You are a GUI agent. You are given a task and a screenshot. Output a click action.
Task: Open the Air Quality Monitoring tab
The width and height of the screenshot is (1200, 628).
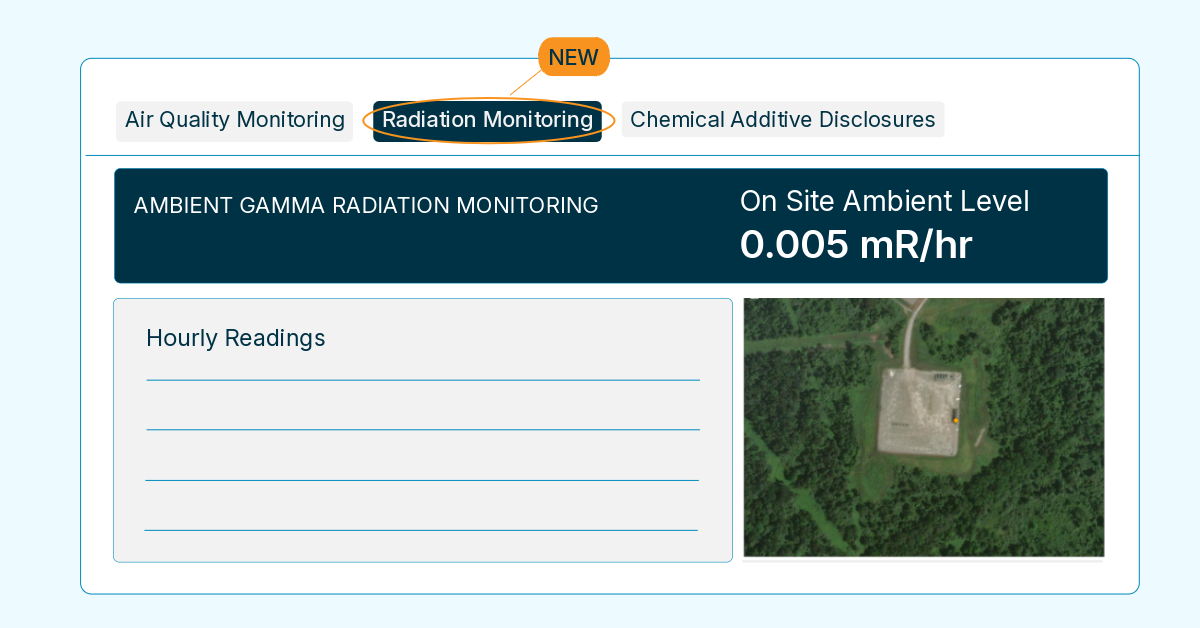pos(235,120)
